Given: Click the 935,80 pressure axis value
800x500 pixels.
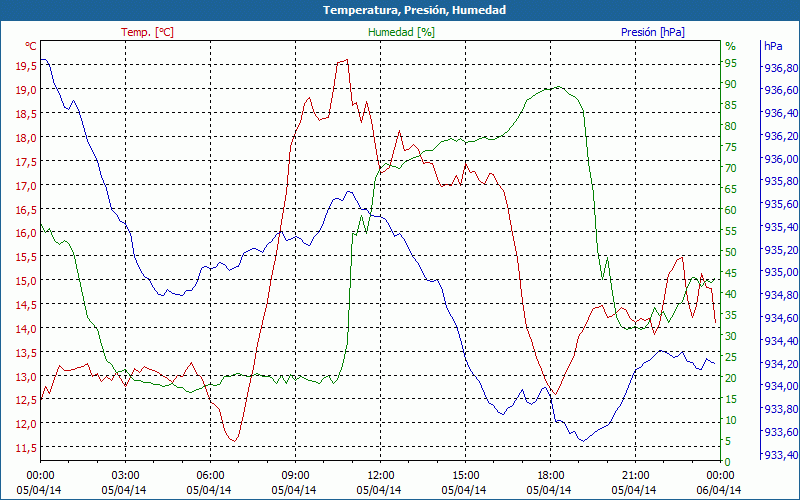Looking at the screenshot, I should click(781, 181).
